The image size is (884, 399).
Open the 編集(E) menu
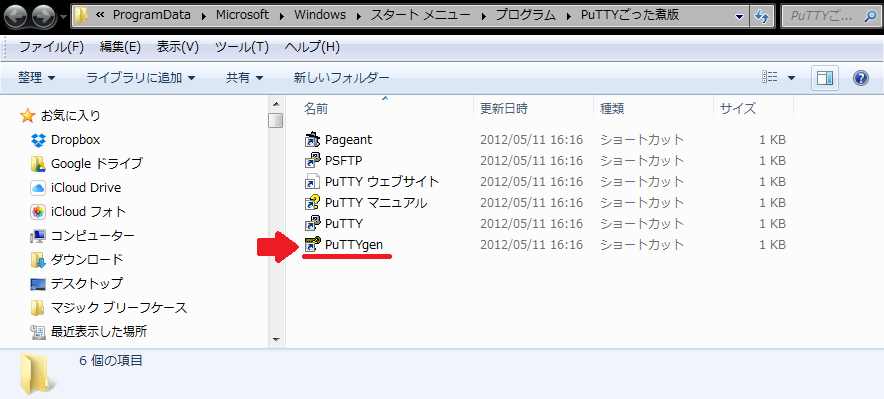(x=120, y=47)
